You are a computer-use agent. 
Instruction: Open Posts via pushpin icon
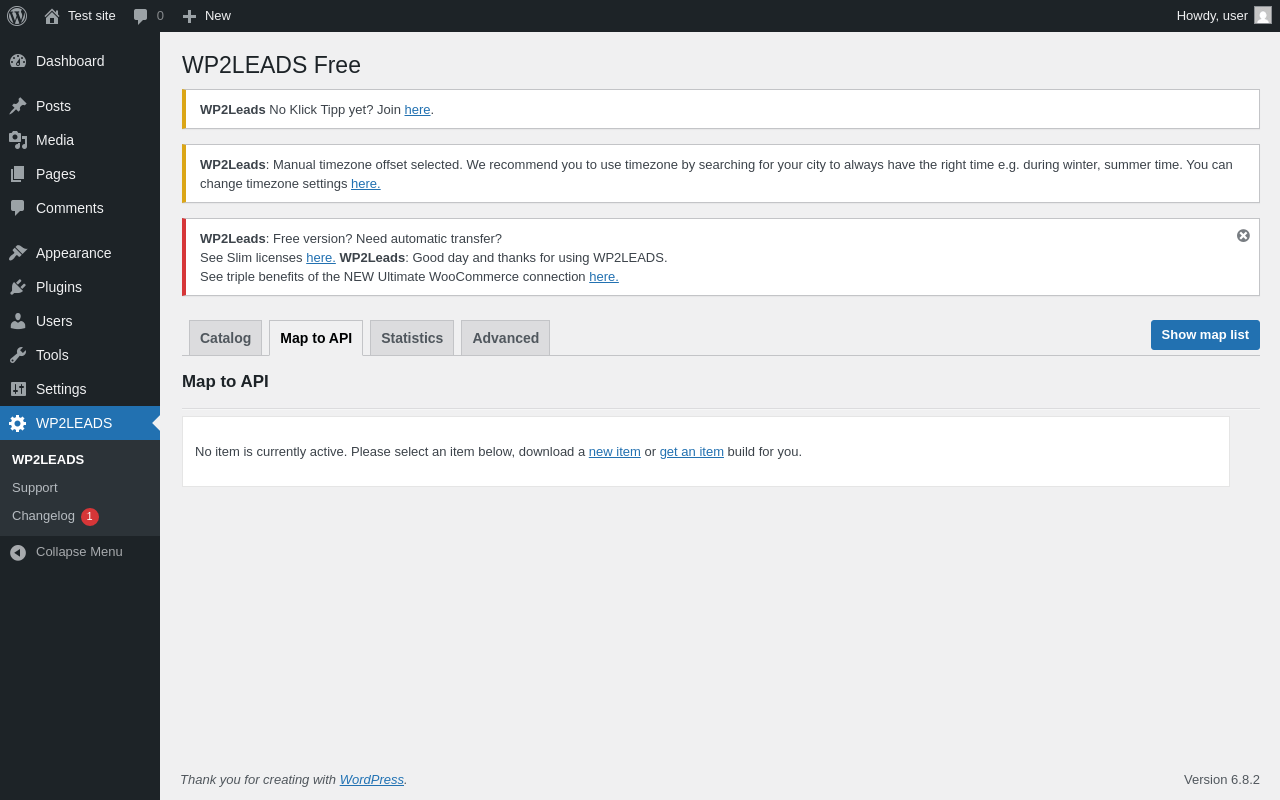tap(18, 106)
